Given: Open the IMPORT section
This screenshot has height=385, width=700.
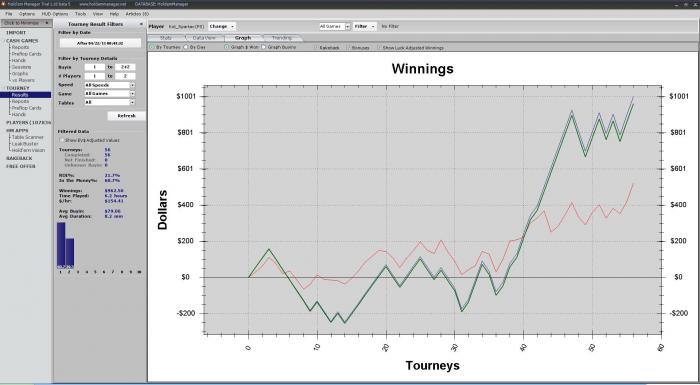Looking at the screenshot, I should click(16, 33).
